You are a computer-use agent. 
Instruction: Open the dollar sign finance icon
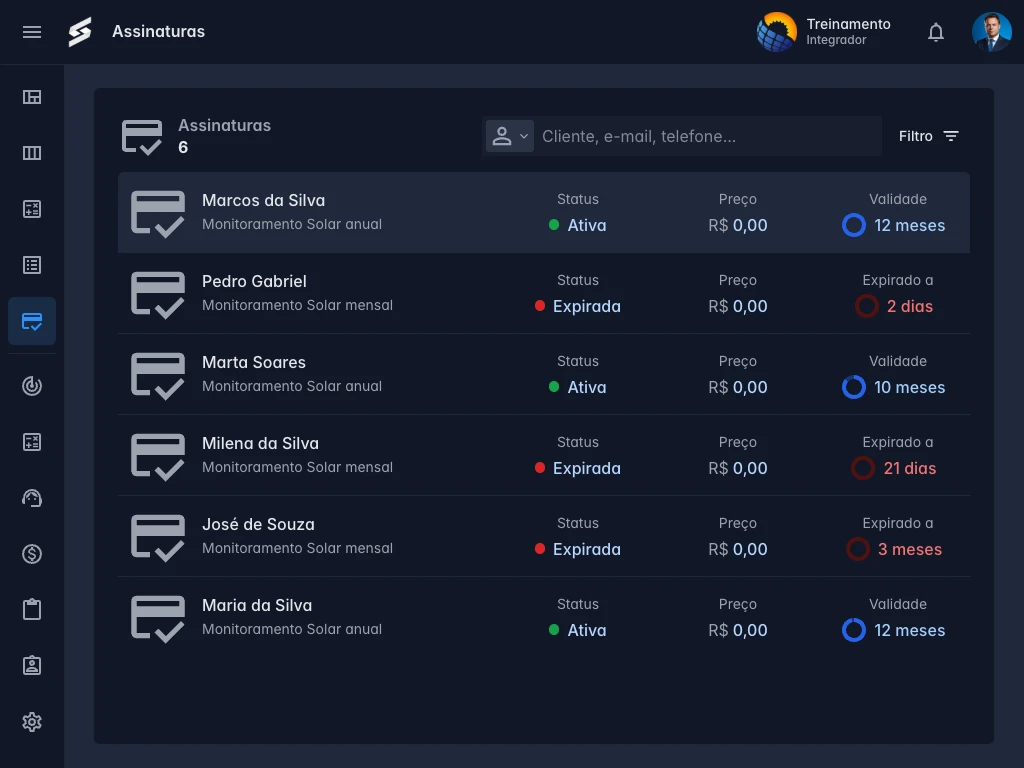[32, 554]
